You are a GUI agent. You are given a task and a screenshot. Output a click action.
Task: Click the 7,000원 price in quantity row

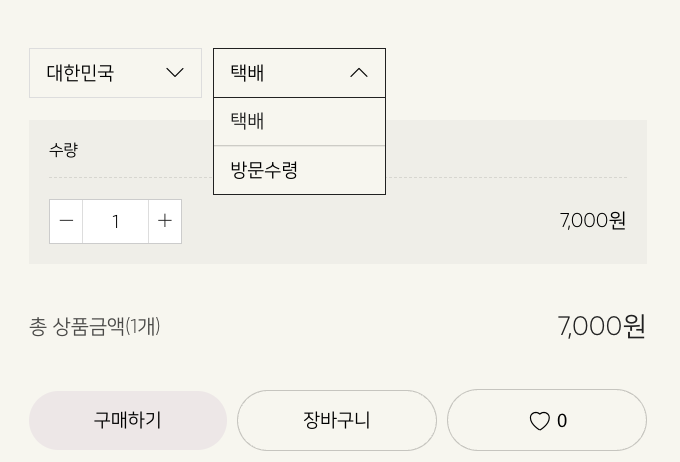pos(592,221)
